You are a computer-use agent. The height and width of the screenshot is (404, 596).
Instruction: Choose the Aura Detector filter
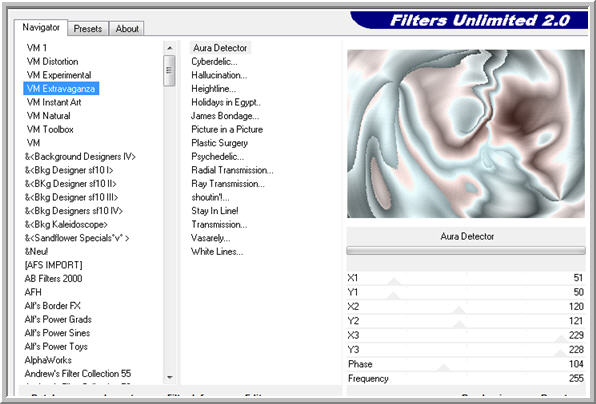click(x=220, y=48)
